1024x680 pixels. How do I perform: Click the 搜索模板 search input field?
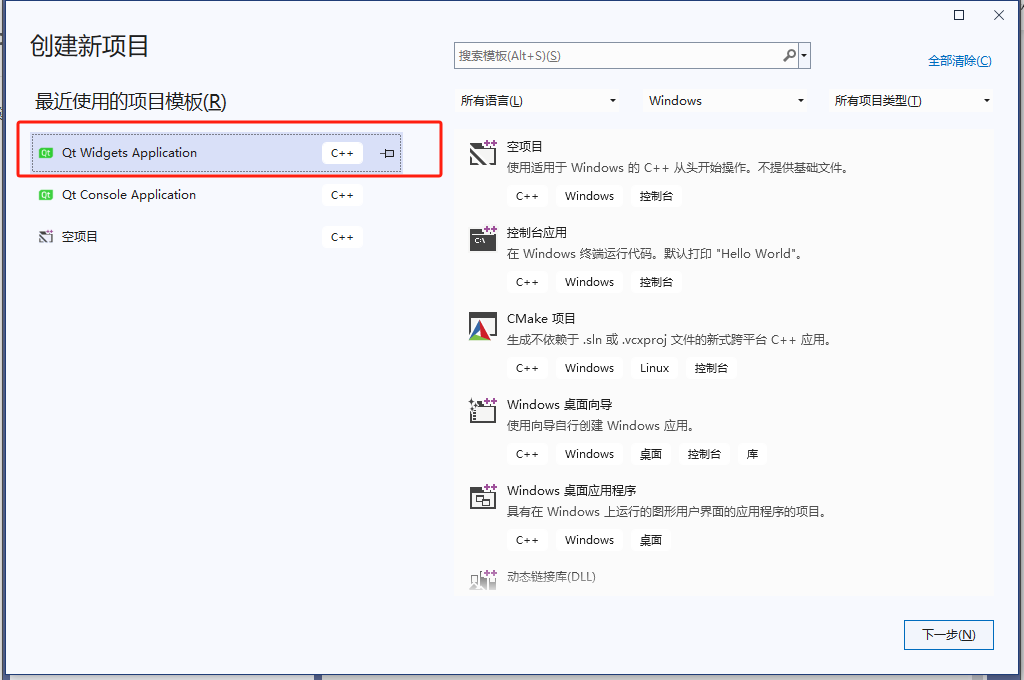[618, 56]
